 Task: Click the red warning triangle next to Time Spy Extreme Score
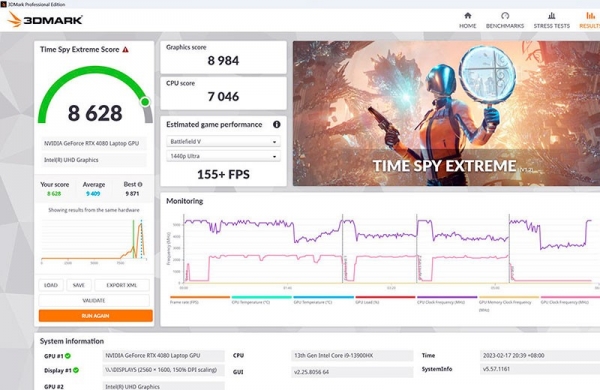126,49
